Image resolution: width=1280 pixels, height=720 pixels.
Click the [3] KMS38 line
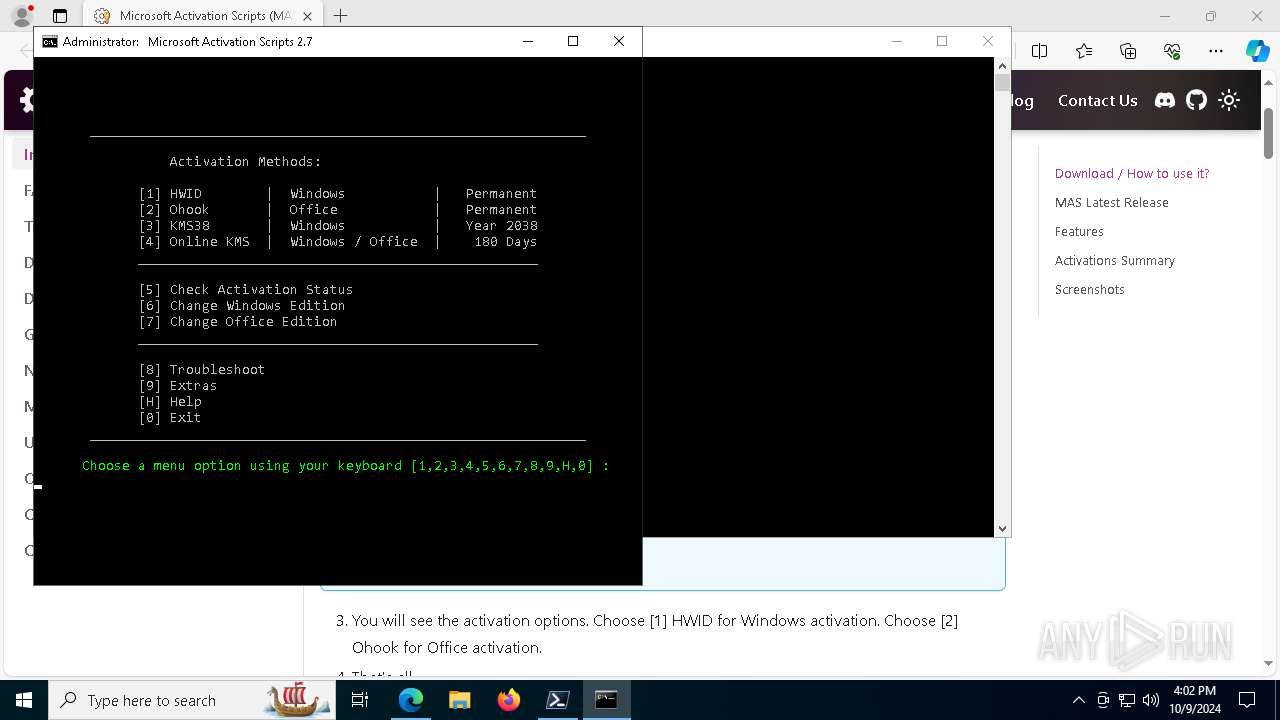tap(338, 225)
